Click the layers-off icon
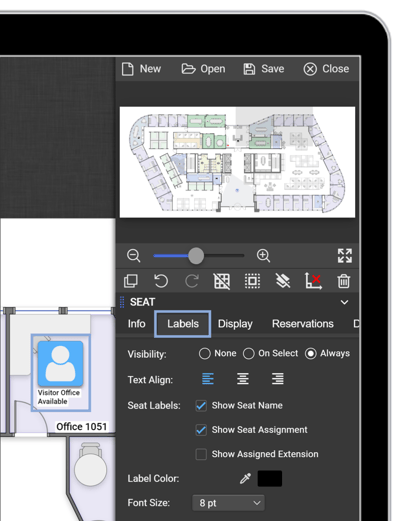Screen dimensions: 399x521 pos(283,281)
